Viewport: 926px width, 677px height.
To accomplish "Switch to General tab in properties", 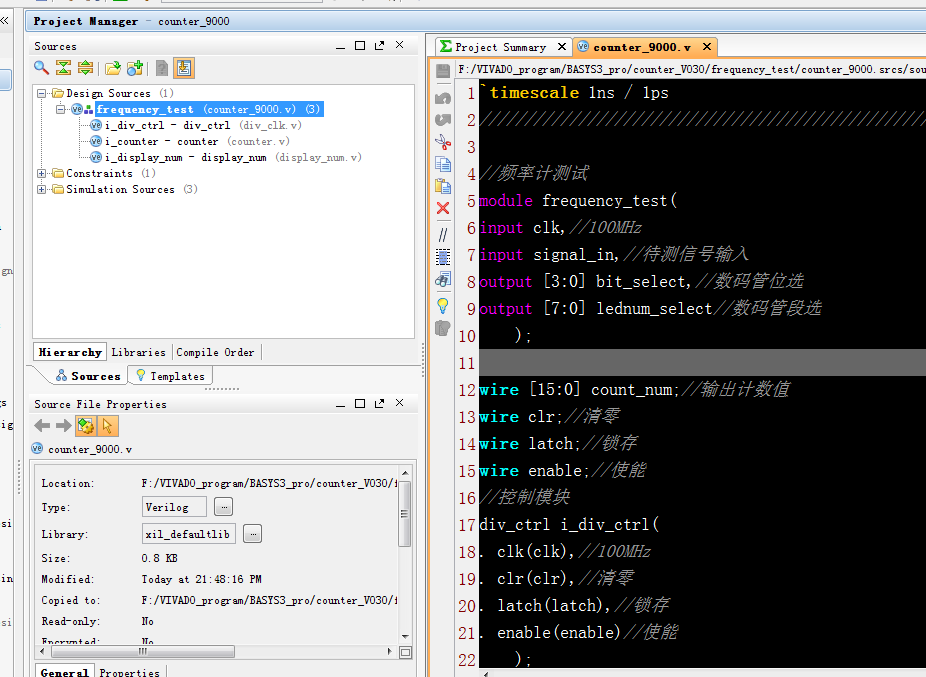I will [64, 672].
